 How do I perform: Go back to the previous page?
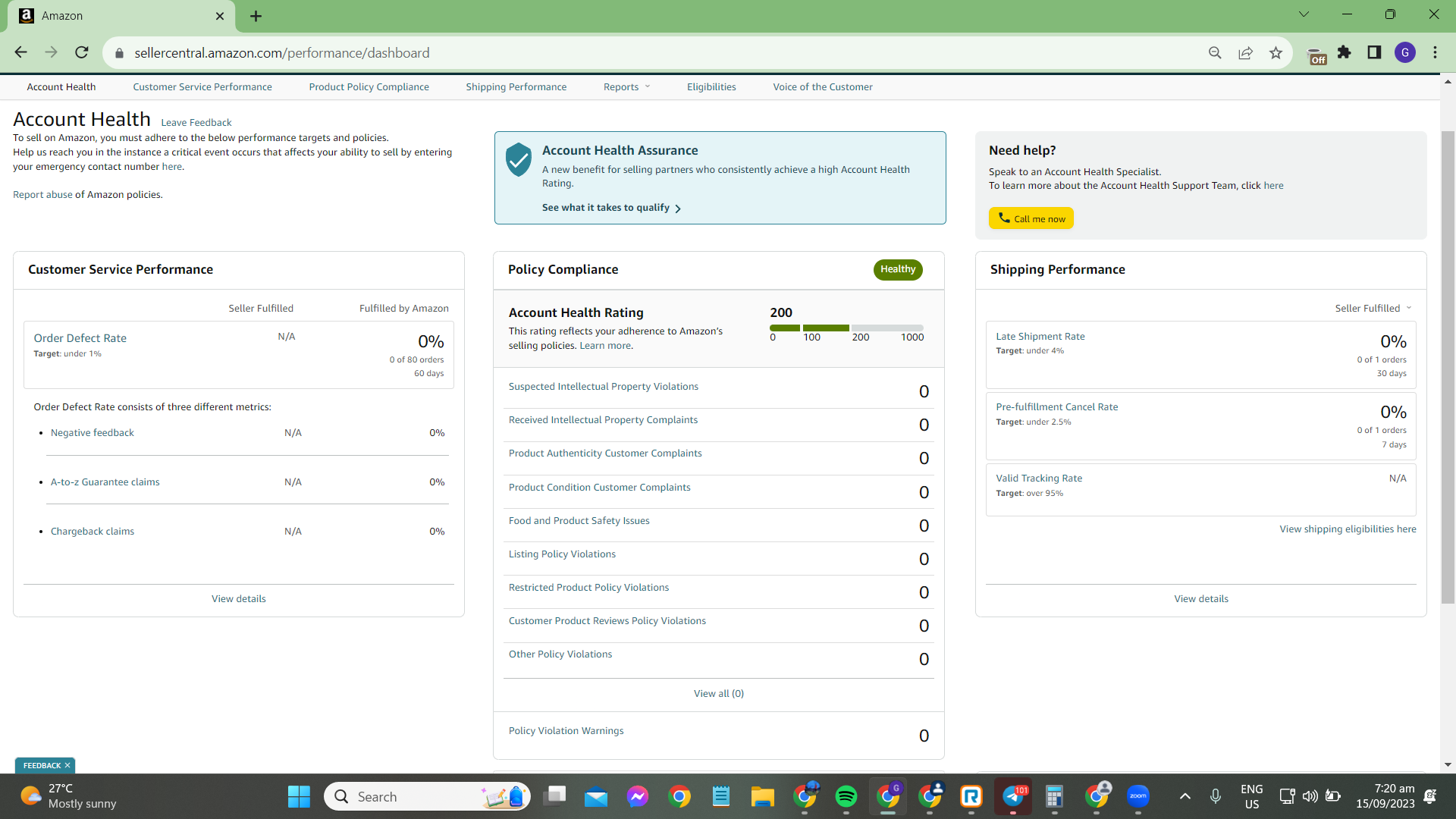20,52
